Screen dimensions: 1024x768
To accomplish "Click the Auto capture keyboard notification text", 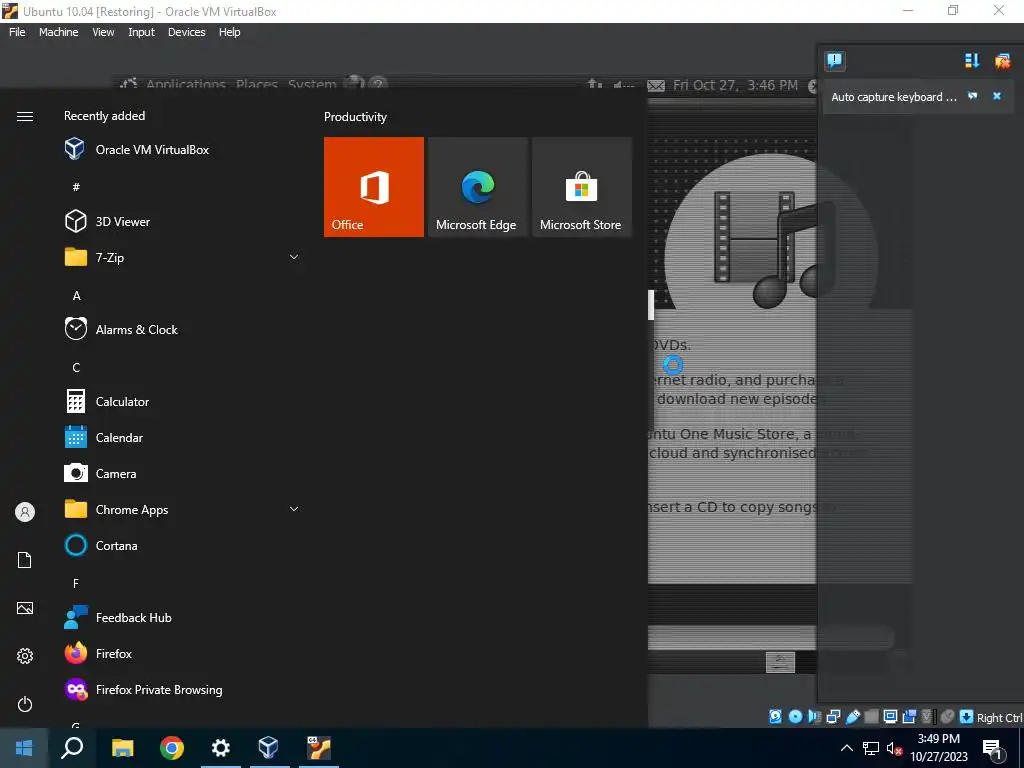I will [893, 97].
